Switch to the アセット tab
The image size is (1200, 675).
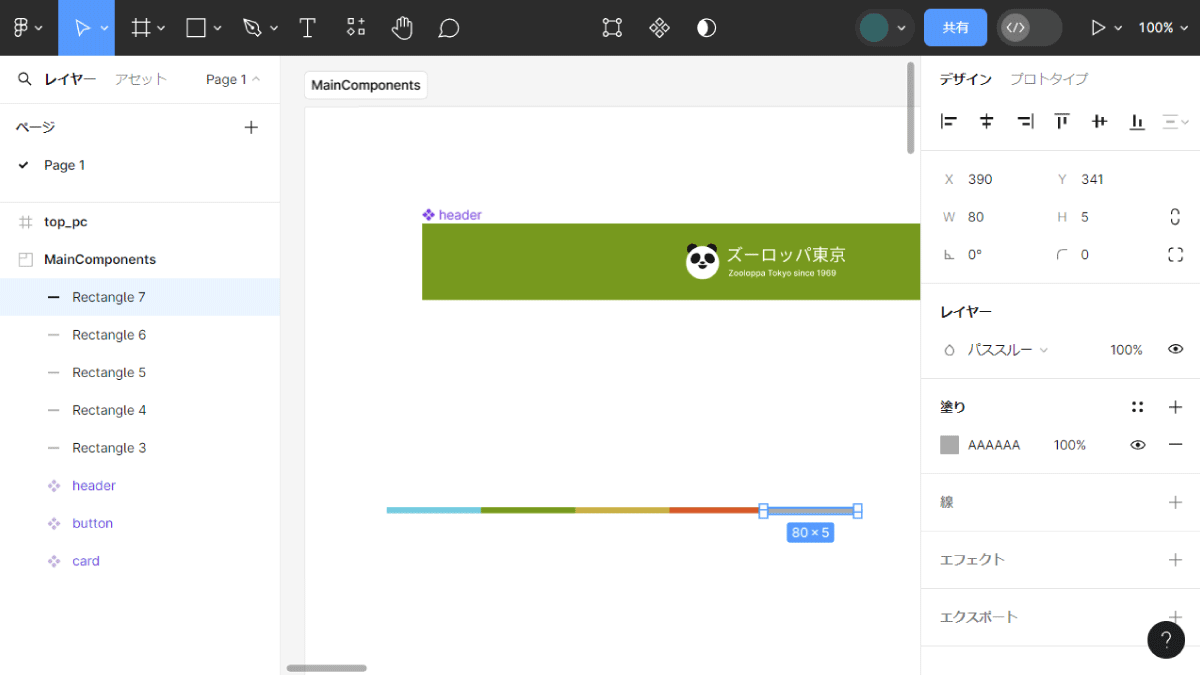pos(140,79)
